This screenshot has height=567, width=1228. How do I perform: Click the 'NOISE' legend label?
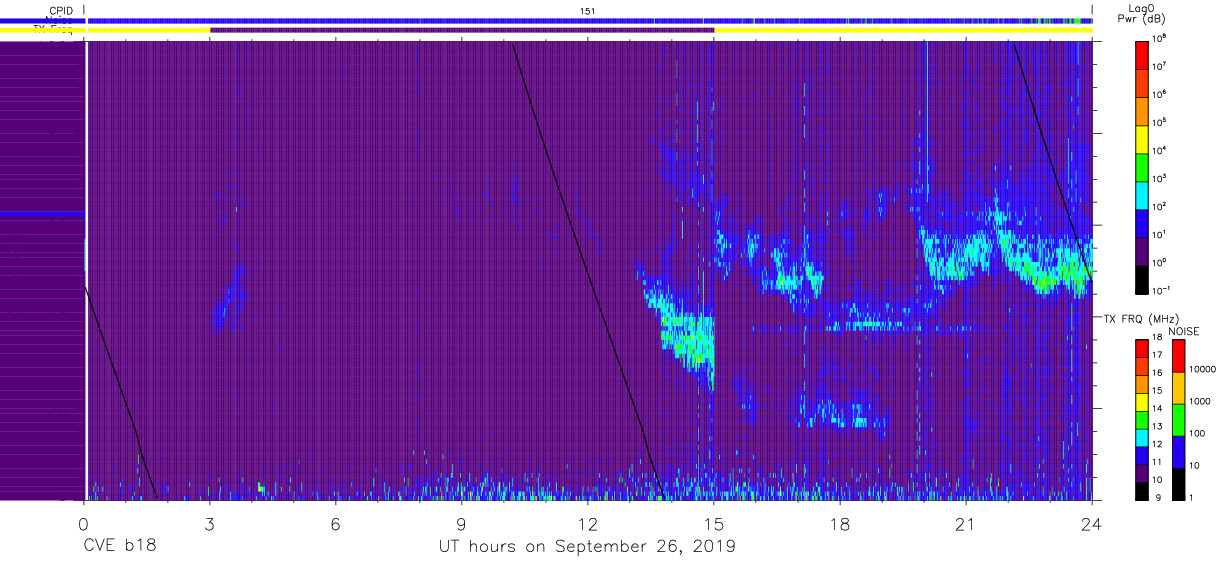click(x=1184, y=331)
